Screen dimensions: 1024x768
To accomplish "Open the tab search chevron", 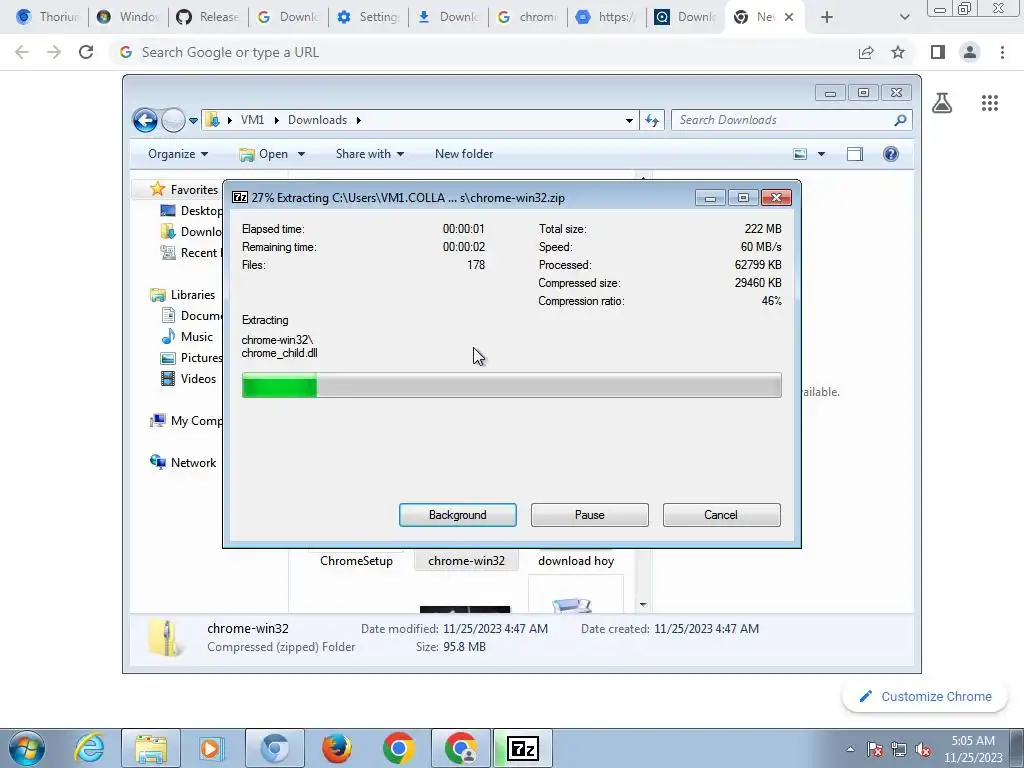I will 904,17.
